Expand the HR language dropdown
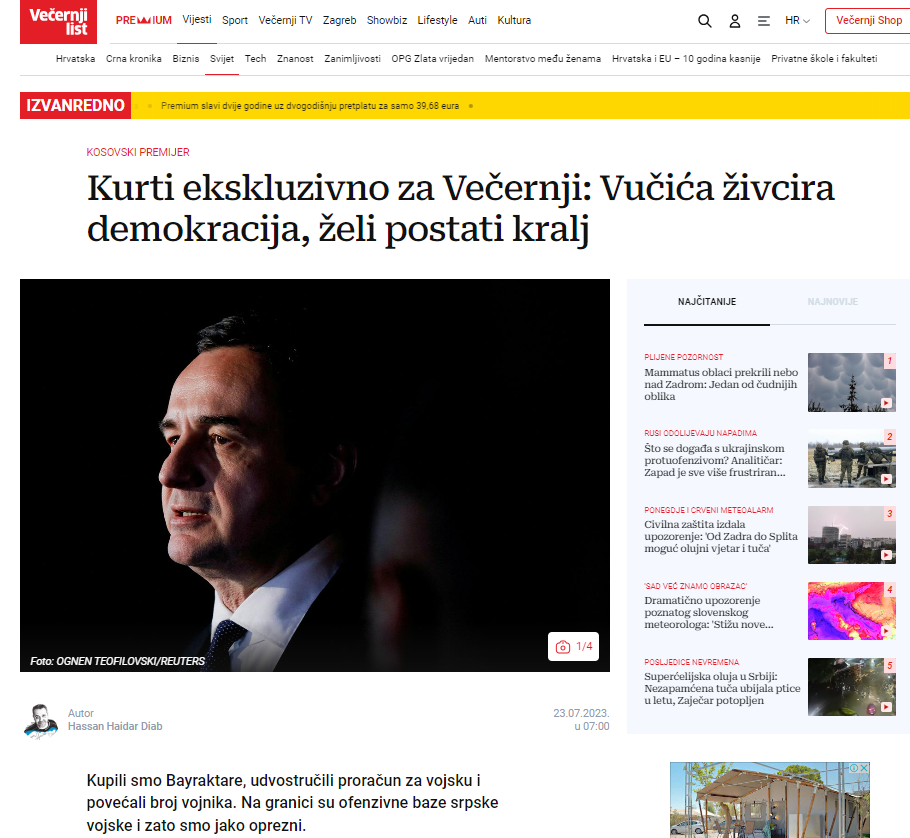Viewport: 910px width, 838px height. click(x=797, y=20)
